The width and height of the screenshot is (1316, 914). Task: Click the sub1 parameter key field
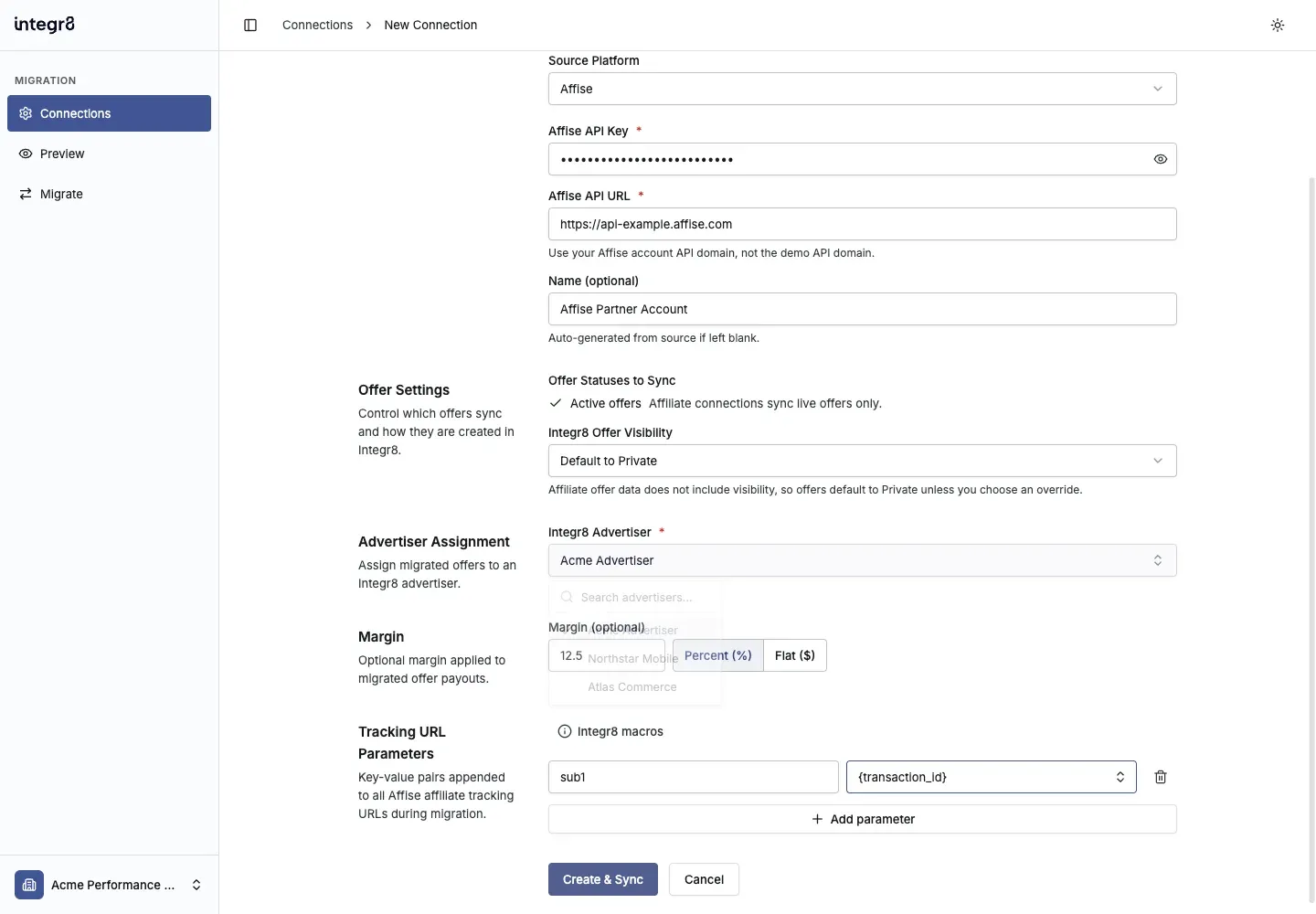point(693,777)
